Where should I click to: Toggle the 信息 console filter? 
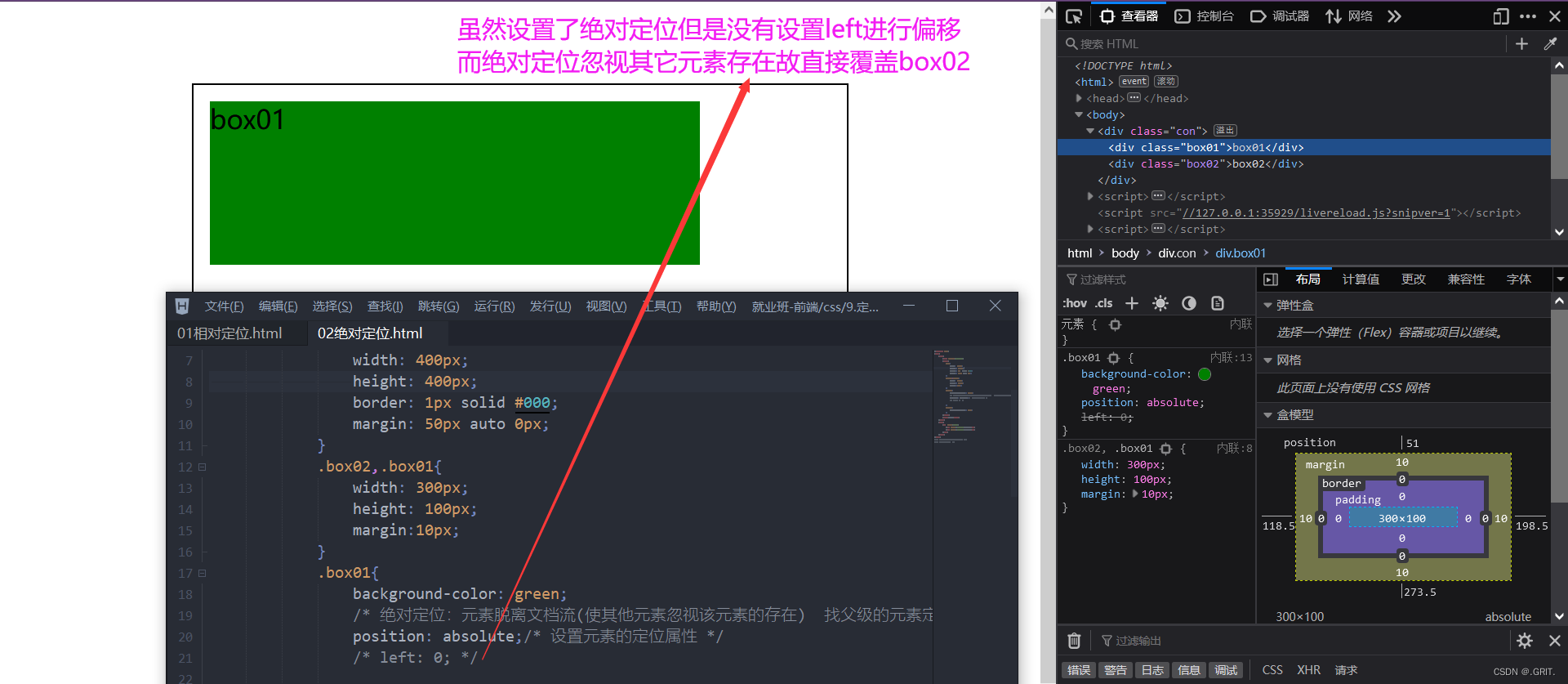(1189, 670)
